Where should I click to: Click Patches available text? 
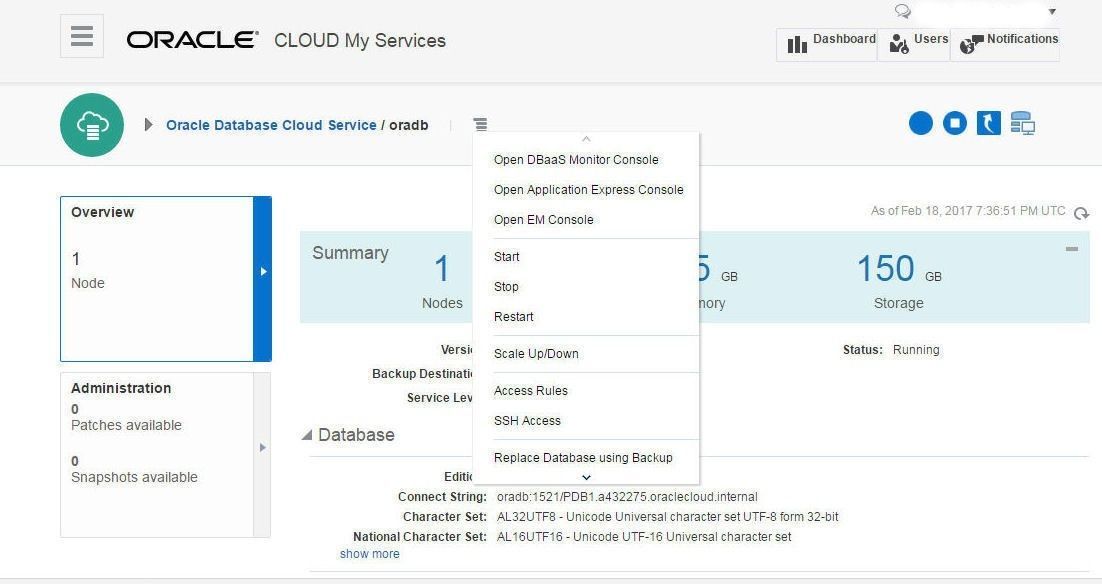[126, 425]
